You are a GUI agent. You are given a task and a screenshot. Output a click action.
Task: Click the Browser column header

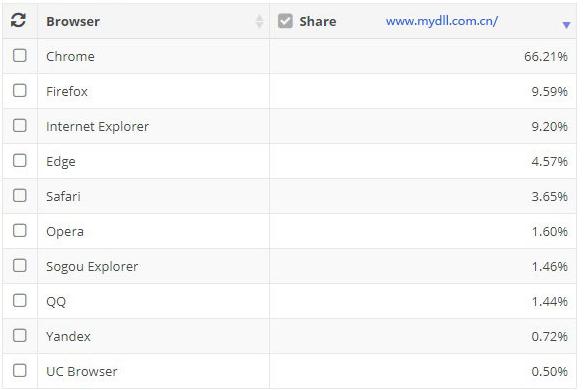point(73,21)
